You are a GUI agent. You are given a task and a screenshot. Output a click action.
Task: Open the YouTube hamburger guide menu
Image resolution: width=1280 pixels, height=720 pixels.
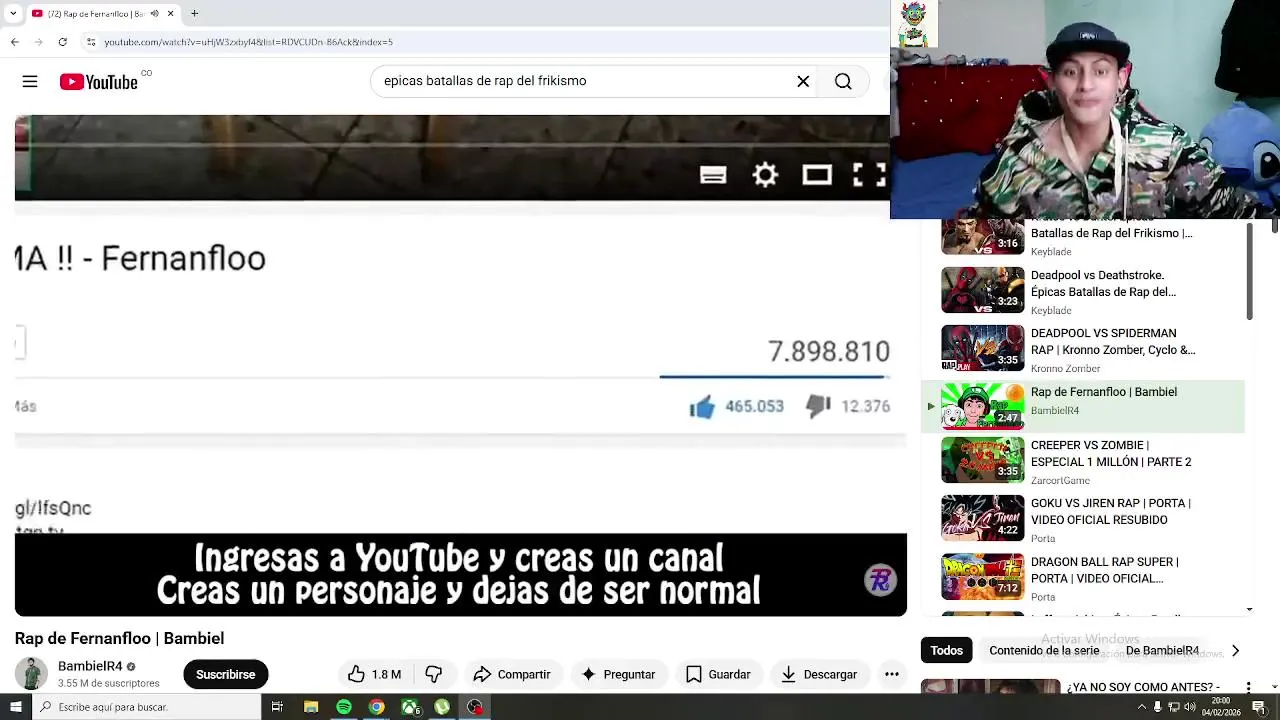pos(30,82)
